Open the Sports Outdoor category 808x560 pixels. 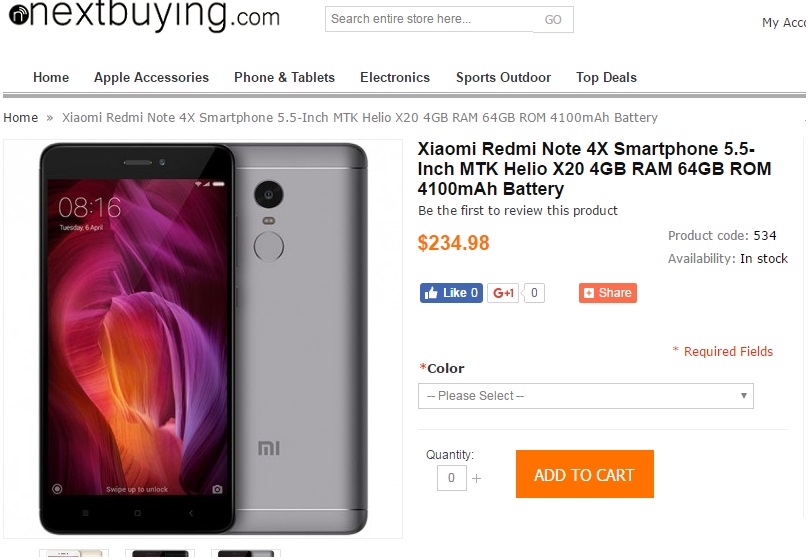coord(503,77)
